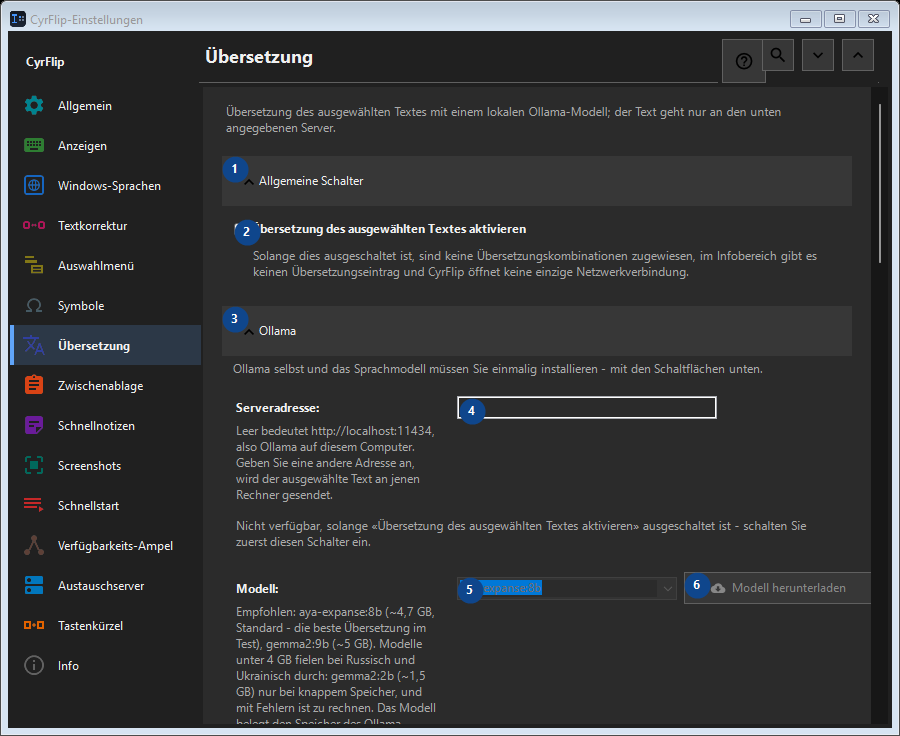Select the Verfügbarkeits-Ampel icon
The image size is (900, 736).
[34, 545]
